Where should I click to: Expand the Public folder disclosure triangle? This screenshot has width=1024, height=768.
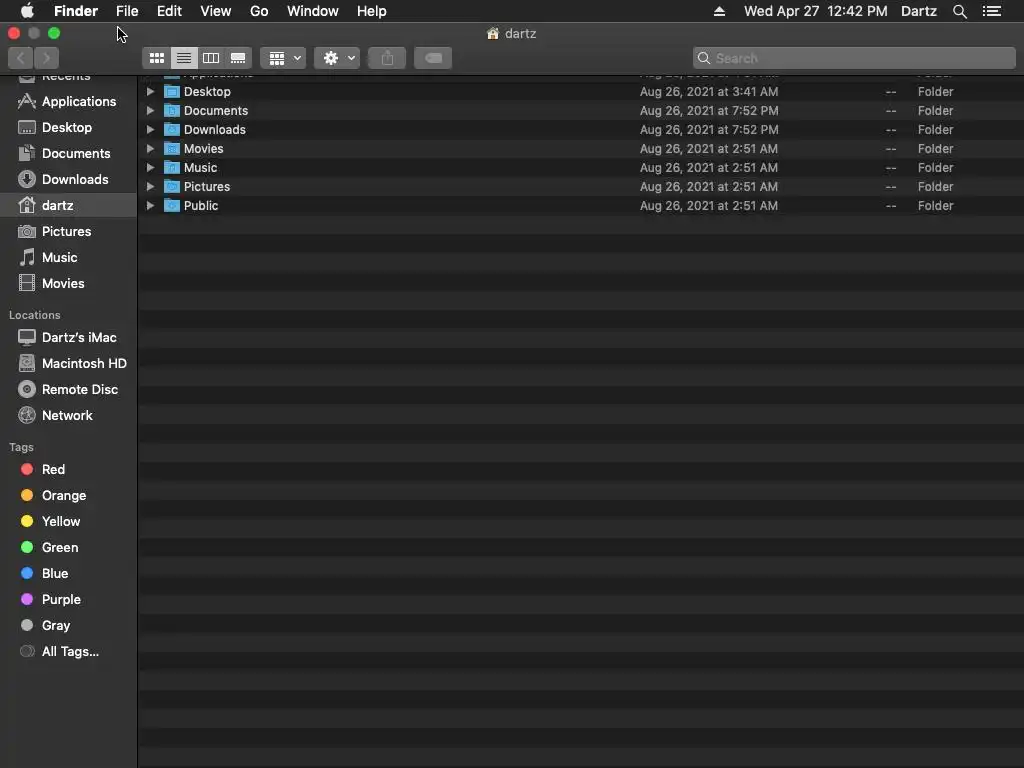click(x=150, y=205)
